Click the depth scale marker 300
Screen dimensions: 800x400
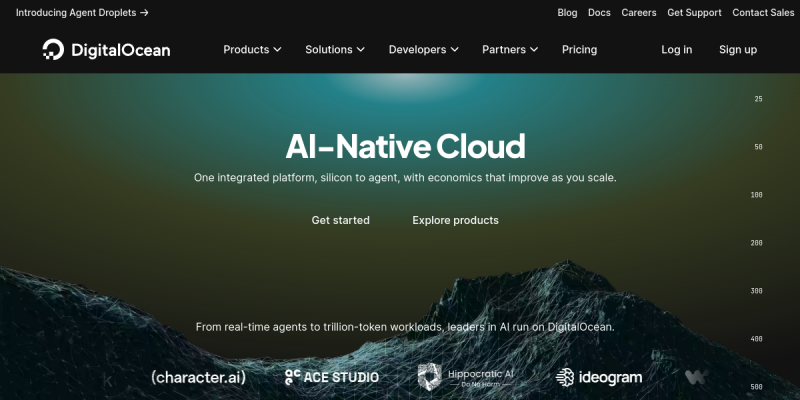(x=757, y=291)
